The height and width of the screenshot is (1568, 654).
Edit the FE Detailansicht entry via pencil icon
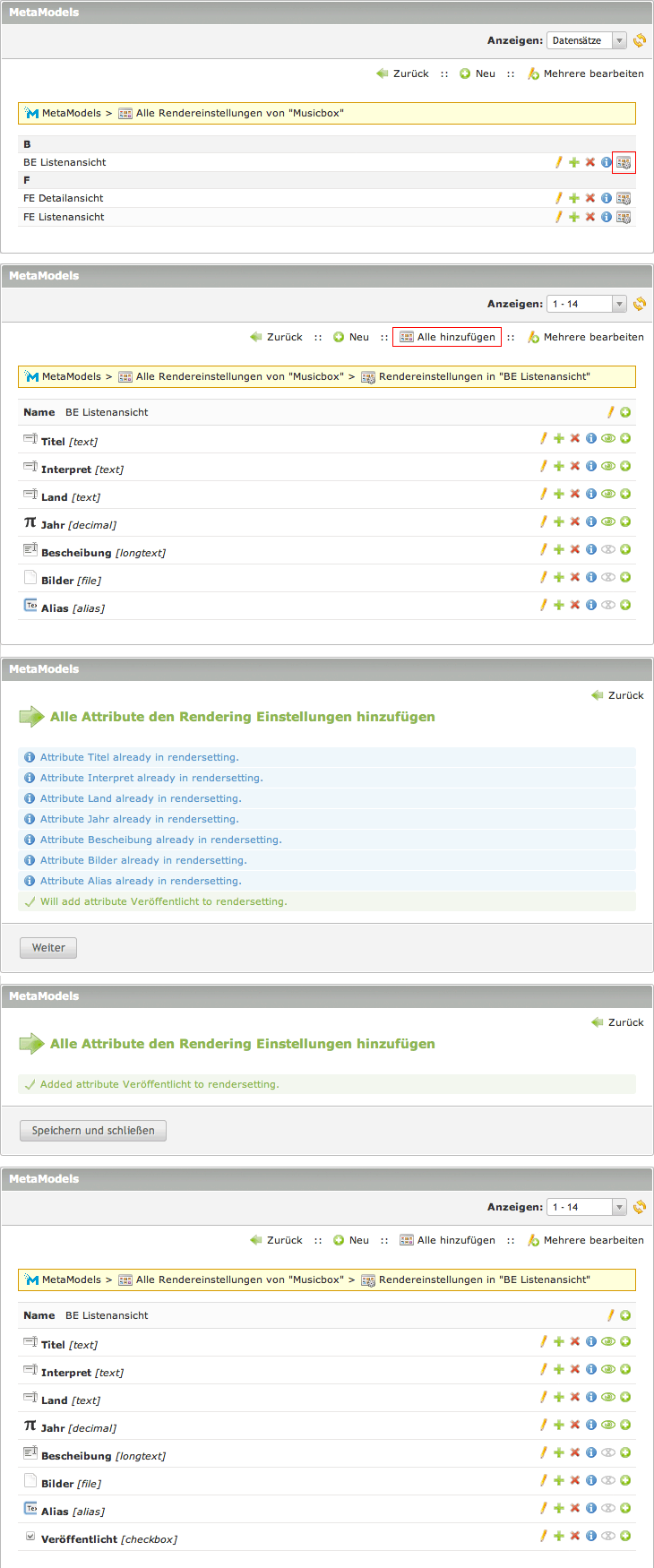[x=558, y=198]
